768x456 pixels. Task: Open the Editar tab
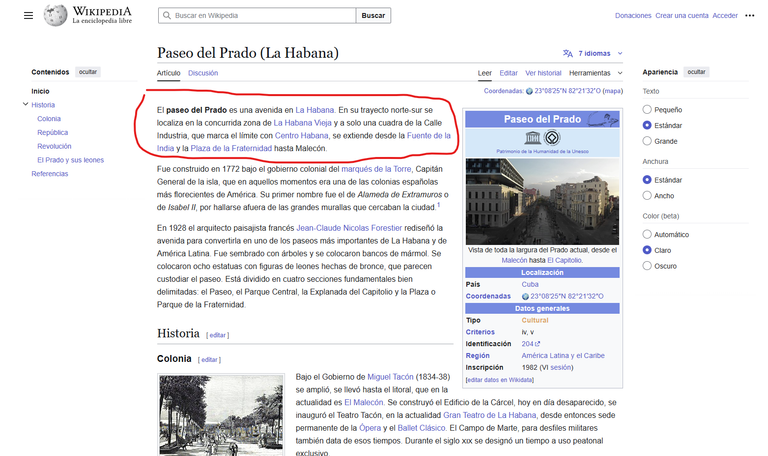[508, 73]
